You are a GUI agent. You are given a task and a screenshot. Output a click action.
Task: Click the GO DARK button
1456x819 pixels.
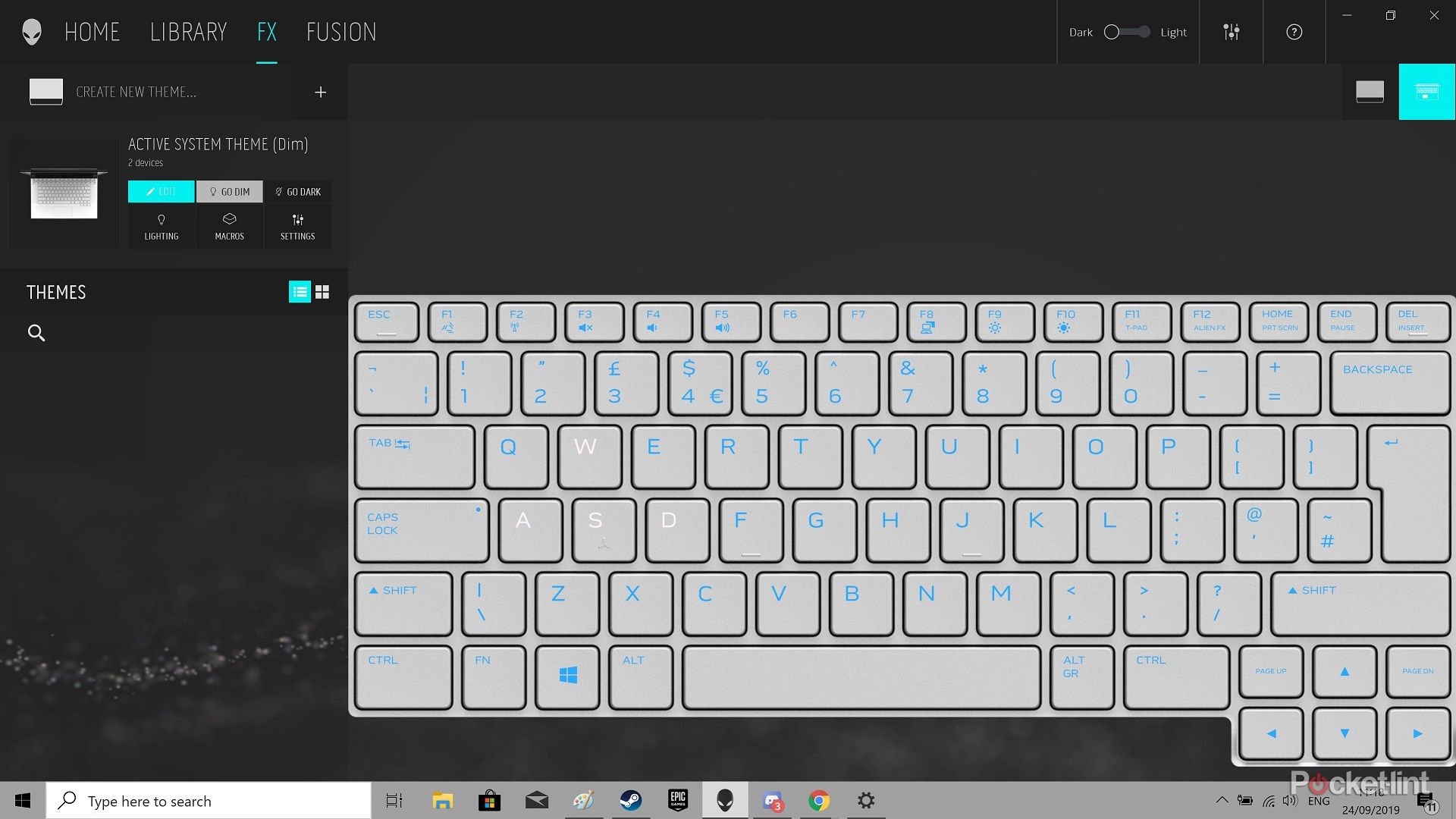tap(298, 192)
